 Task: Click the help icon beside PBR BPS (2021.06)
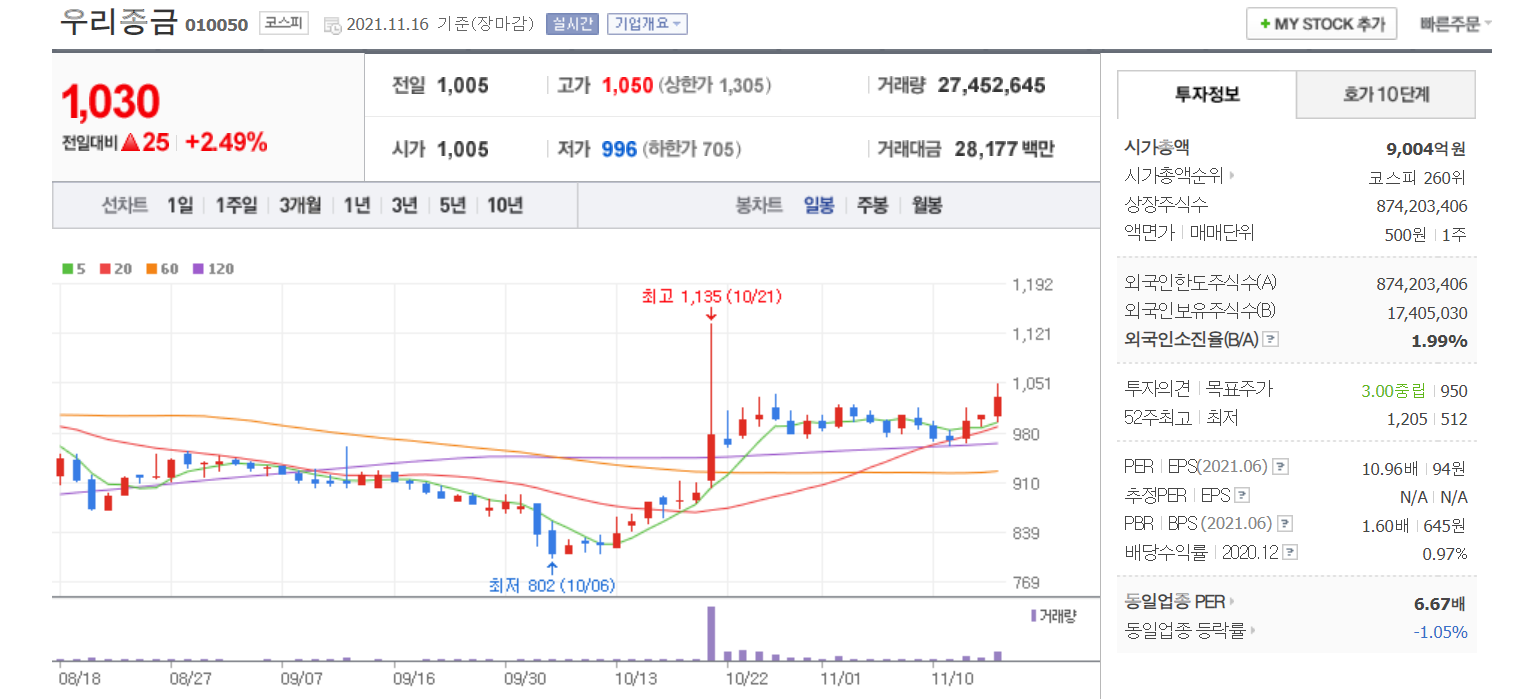point(1285,523)
